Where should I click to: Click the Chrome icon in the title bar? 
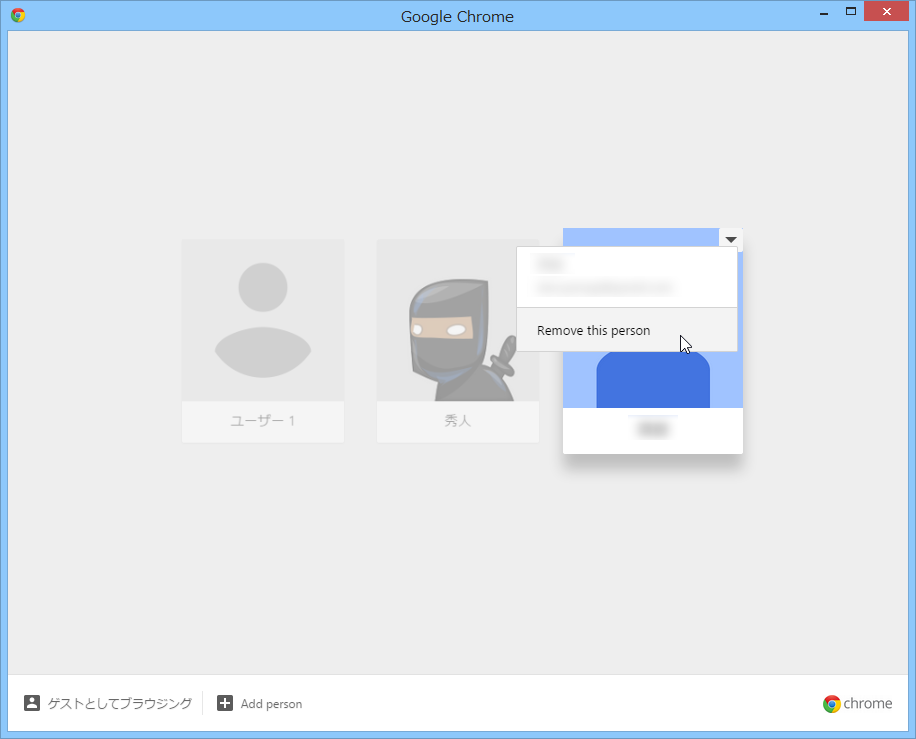pos(16,15)
